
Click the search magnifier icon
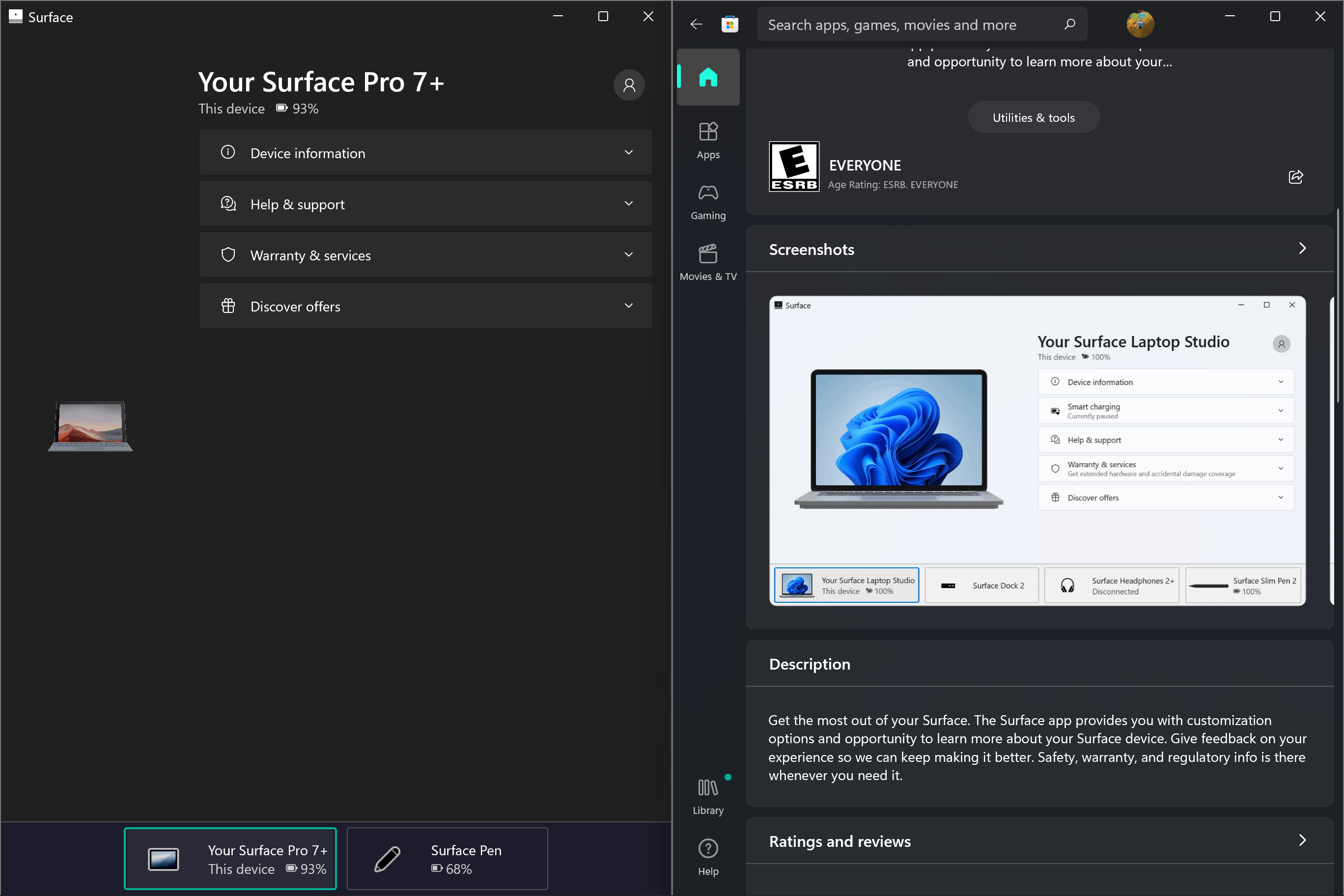1069,24
